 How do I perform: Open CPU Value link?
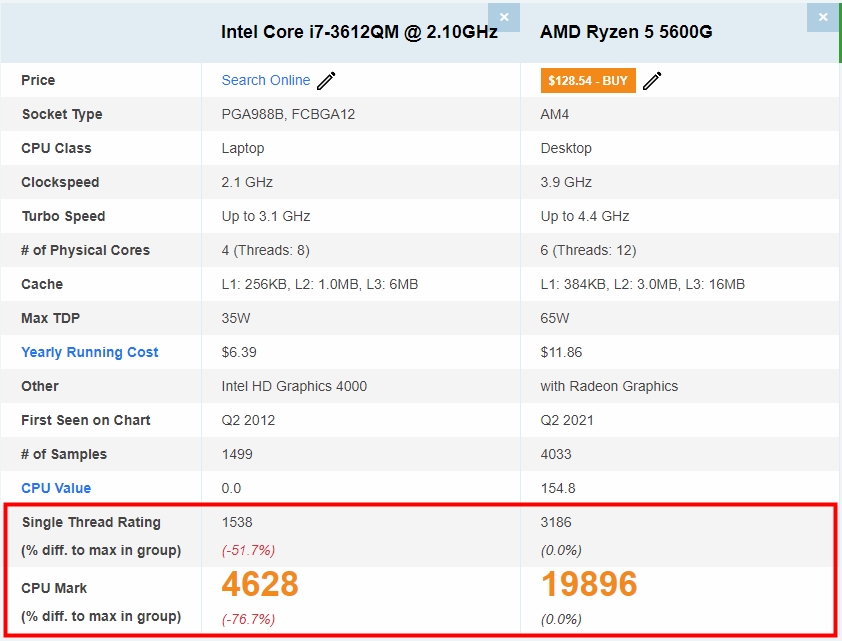(x=56, y=488)
